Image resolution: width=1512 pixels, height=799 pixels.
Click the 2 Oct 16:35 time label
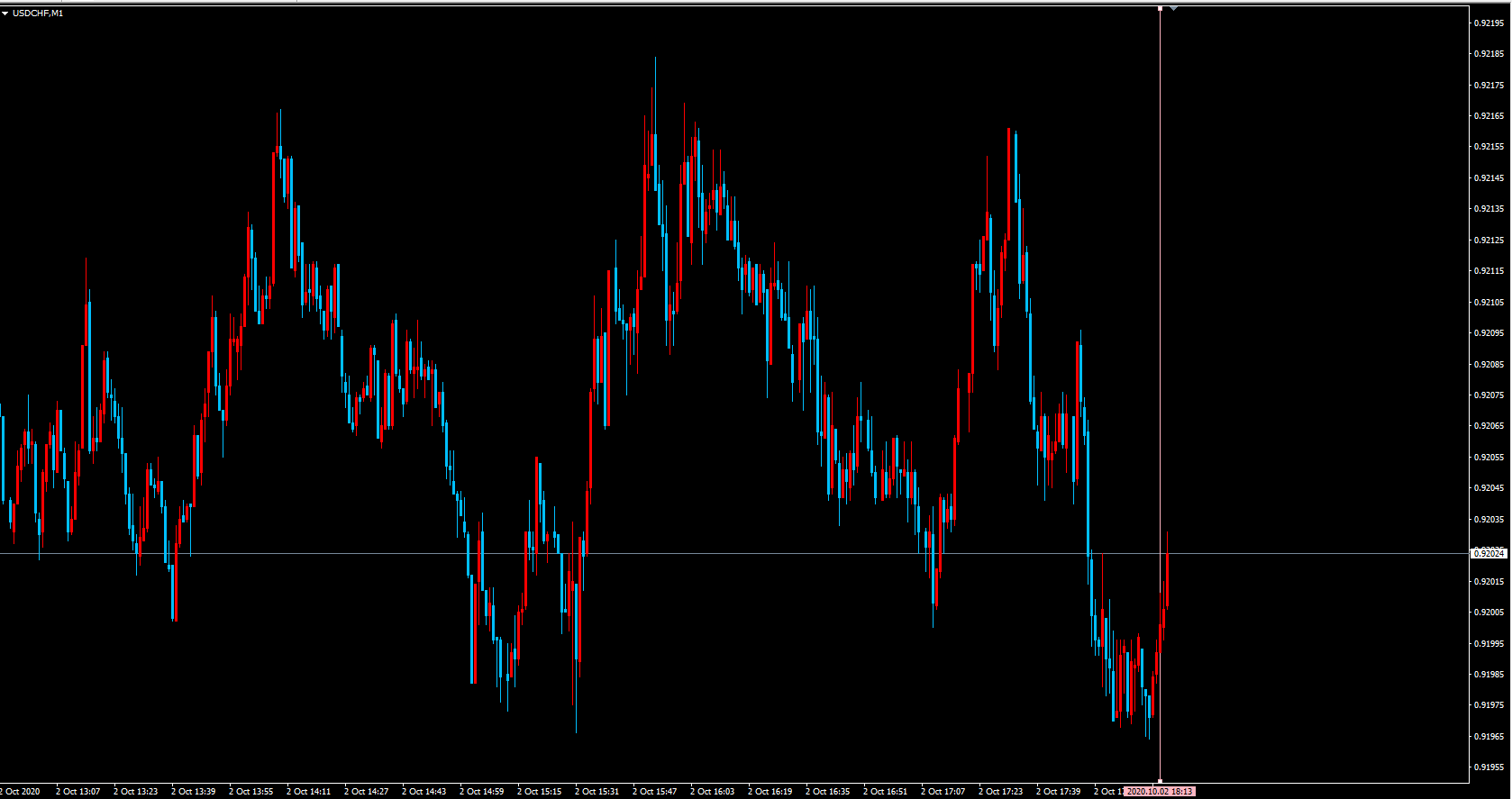tap(827, 792)
